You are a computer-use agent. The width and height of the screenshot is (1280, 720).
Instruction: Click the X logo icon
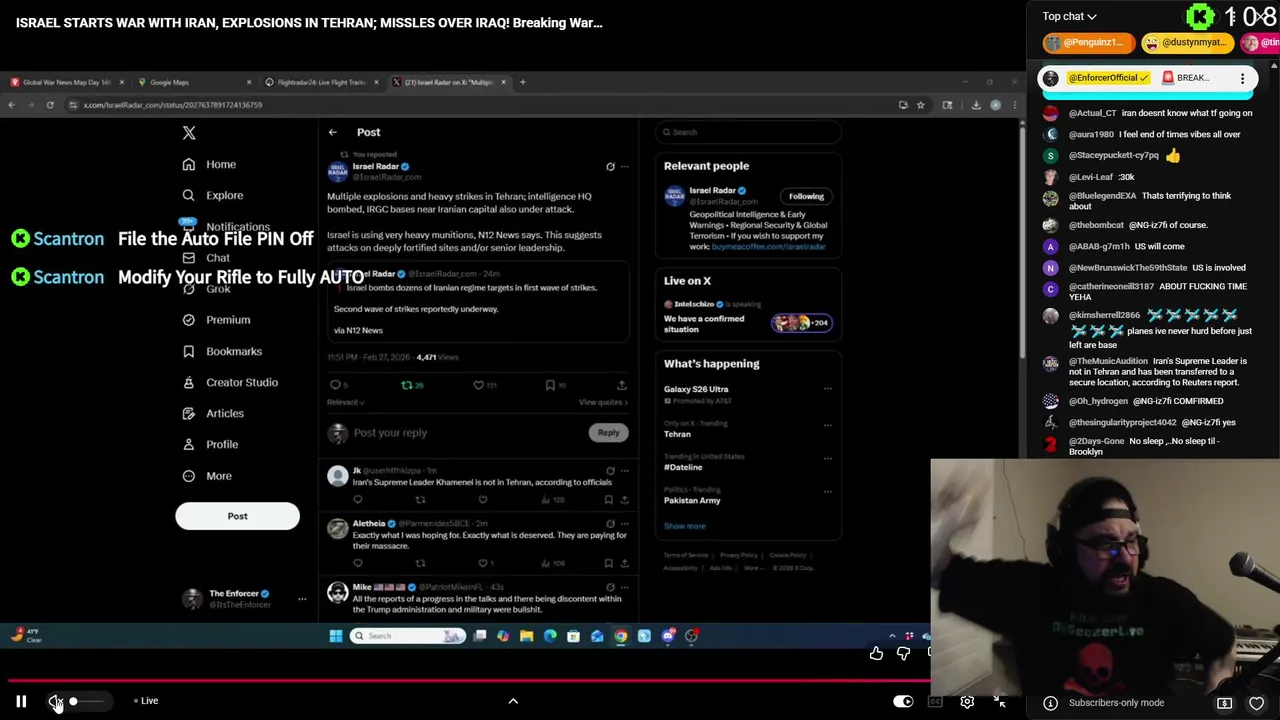189,133
